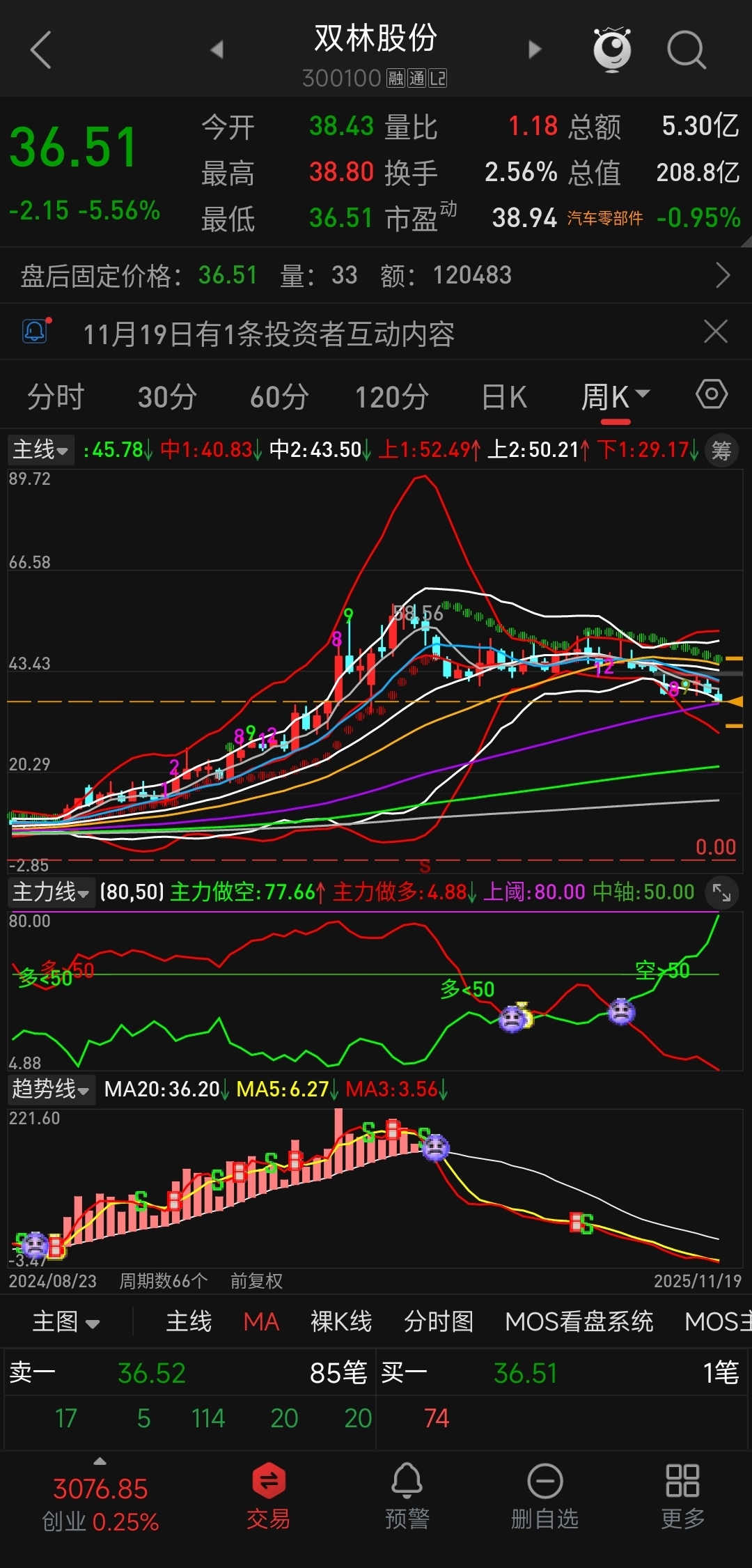Image resolution: width=752 pixels, height=1568 pixels.
Task: Tap the 通 connect badge
Action: (x=417, y=79)
